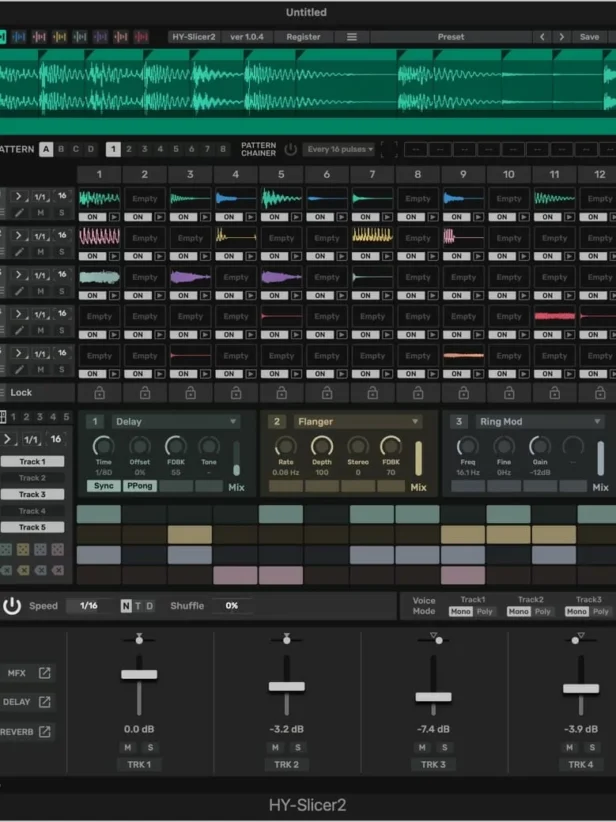Click the TRK 1 volume fader handle

pos(139,675)
